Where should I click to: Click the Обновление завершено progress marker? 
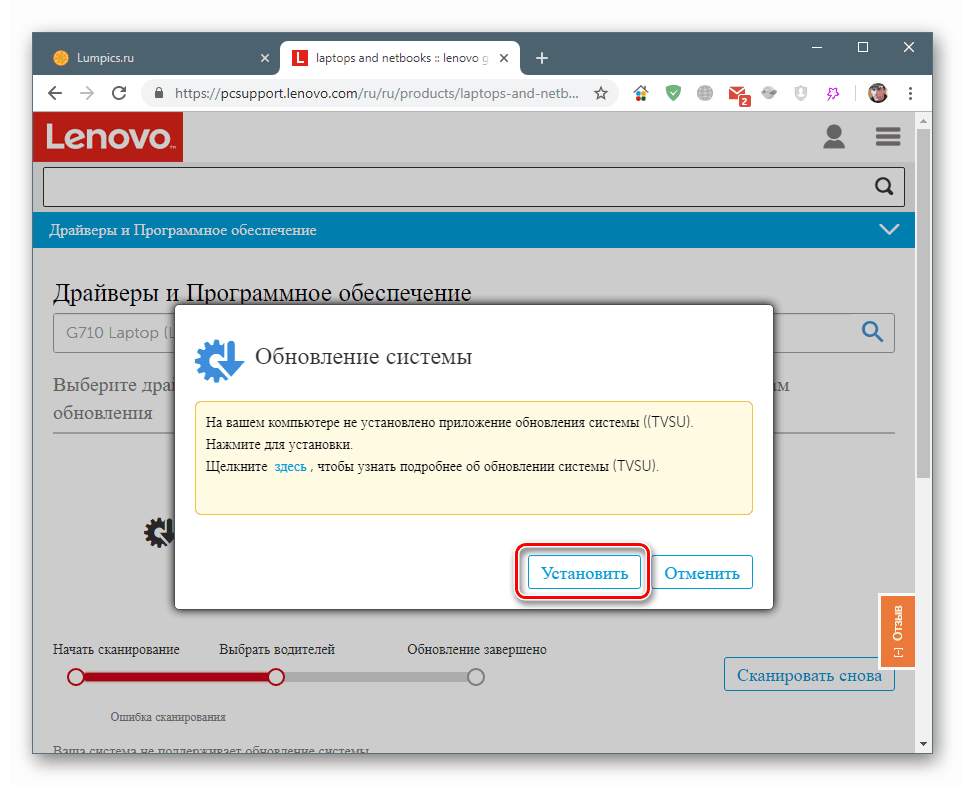[x=476, y=677]
